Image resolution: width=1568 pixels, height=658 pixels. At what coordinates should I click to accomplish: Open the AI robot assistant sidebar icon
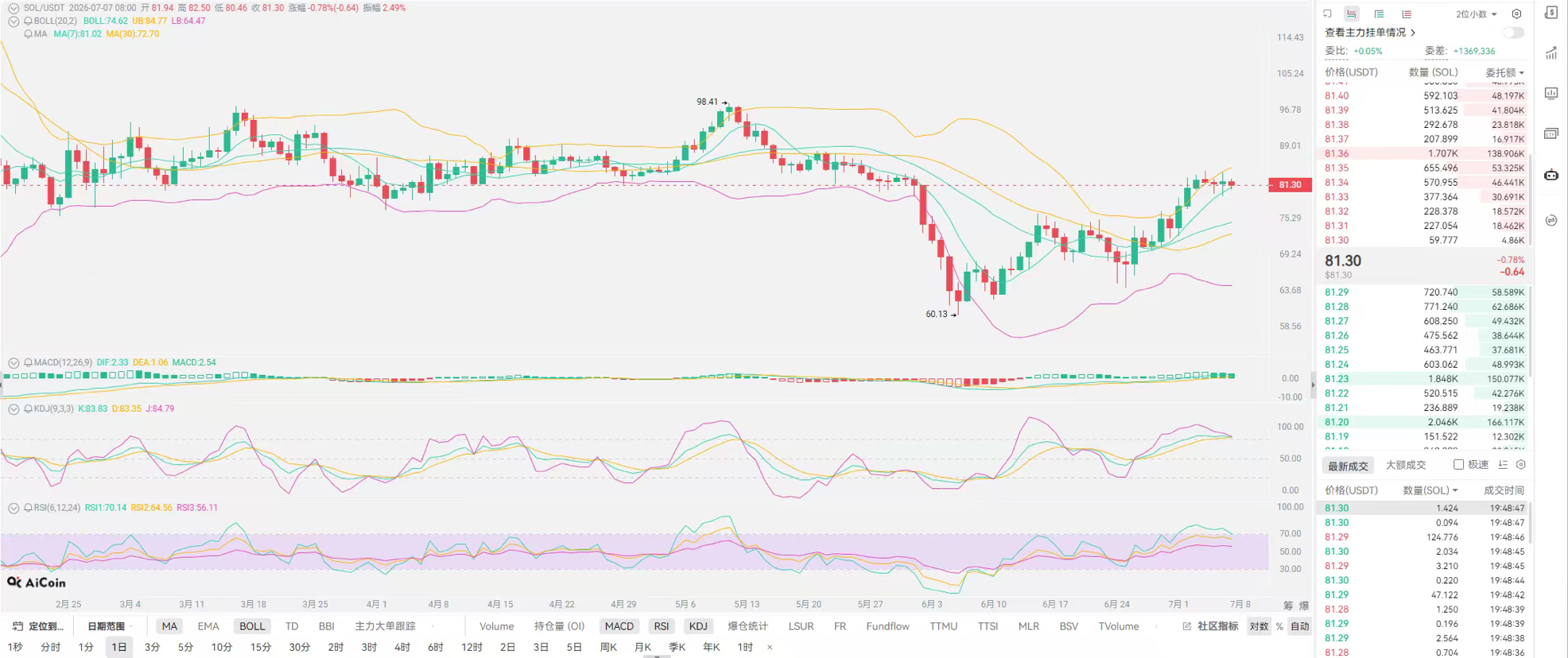pos(1551,175)
